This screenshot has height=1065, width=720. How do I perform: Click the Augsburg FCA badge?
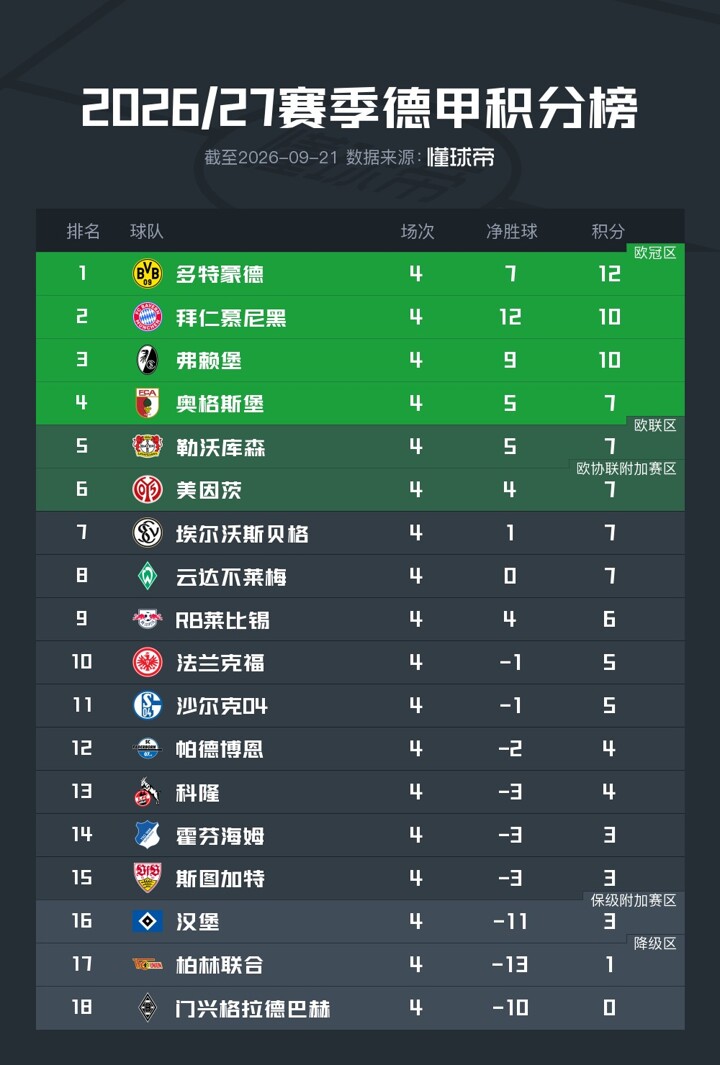[147, 403]
